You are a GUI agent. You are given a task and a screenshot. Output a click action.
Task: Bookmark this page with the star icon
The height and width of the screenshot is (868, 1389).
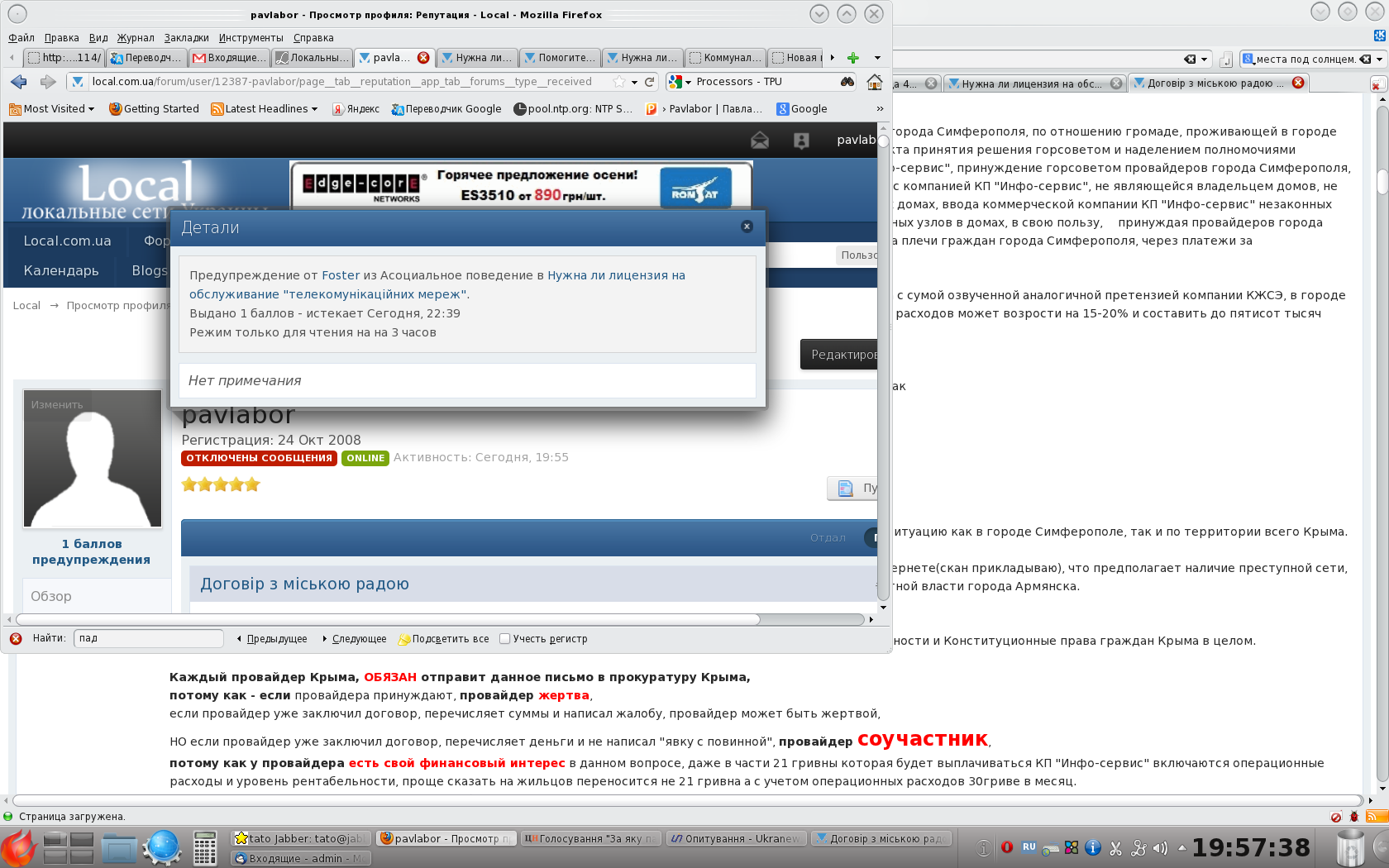[619, 82]
